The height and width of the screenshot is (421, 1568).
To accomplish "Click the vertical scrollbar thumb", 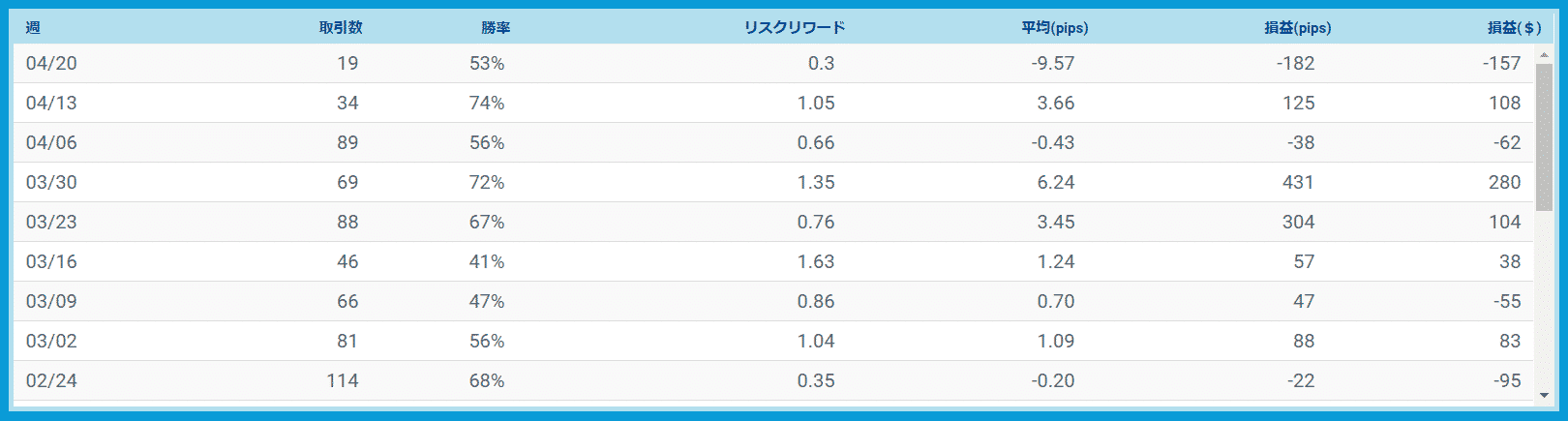I will click(x=1544, y=137).
